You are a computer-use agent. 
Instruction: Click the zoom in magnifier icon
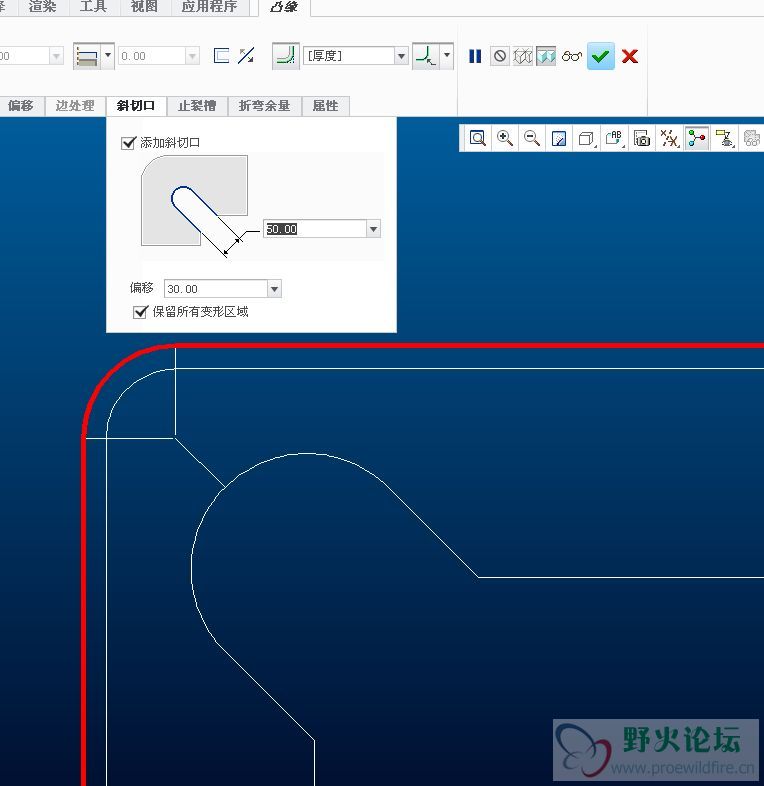coord(505,138)
